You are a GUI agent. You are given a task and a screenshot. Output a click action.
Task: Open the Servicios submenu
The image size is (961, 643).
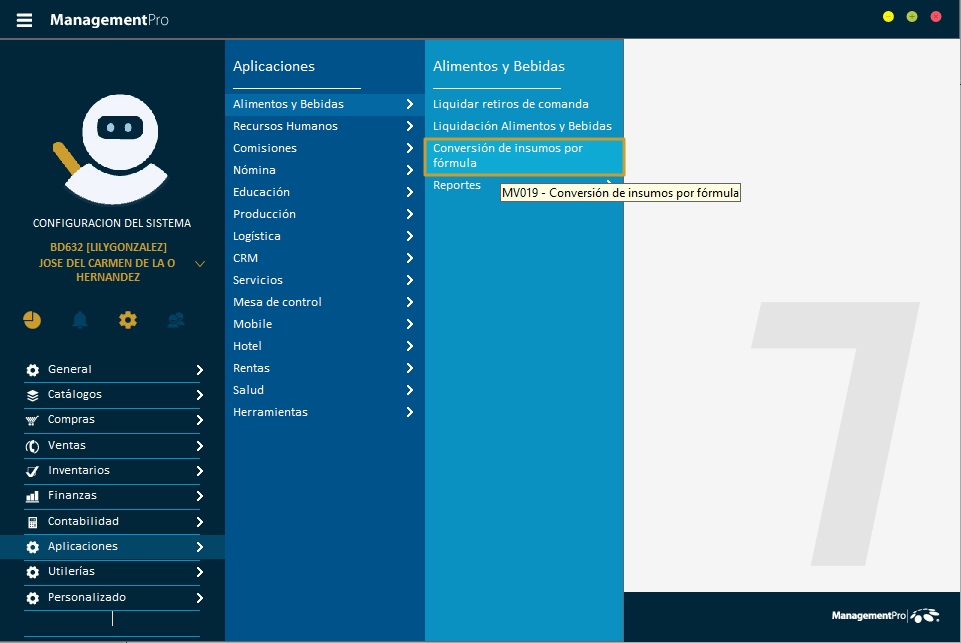point(325,280)
